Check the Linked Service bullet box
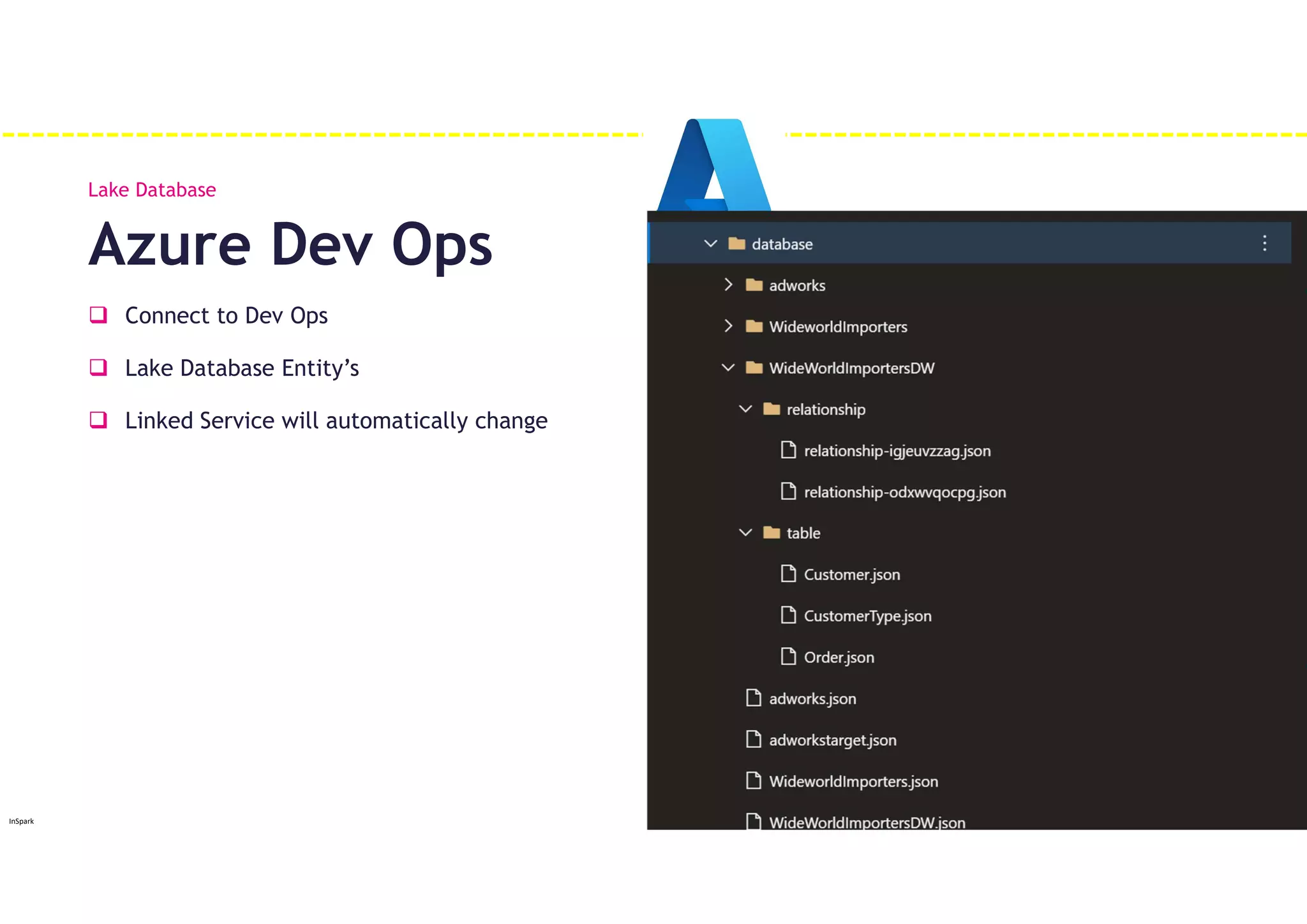Image resolution: width=1307 pixels, height=924 pixels. click(x=98, y=419)
